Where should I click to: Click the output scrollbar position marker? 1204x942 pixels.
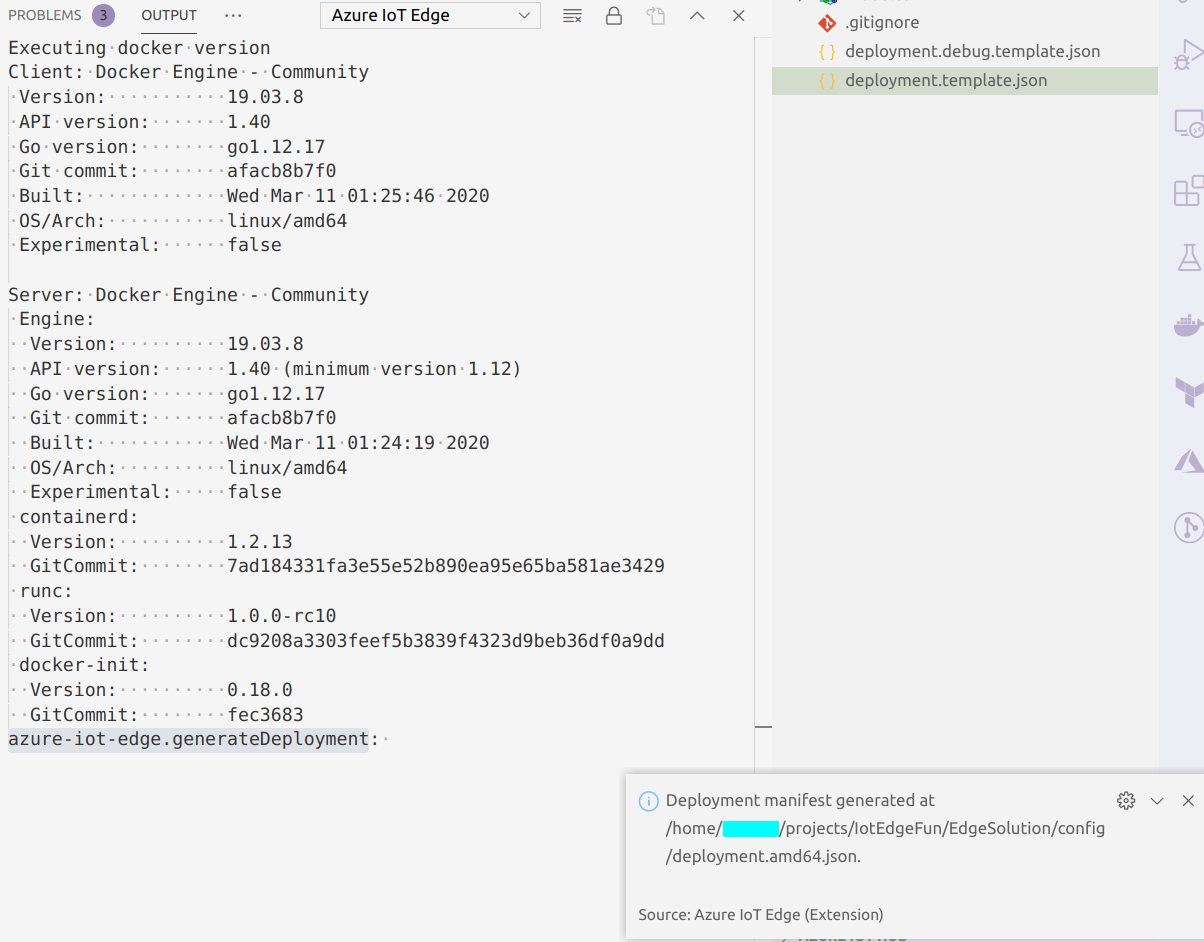coord(763,727)
